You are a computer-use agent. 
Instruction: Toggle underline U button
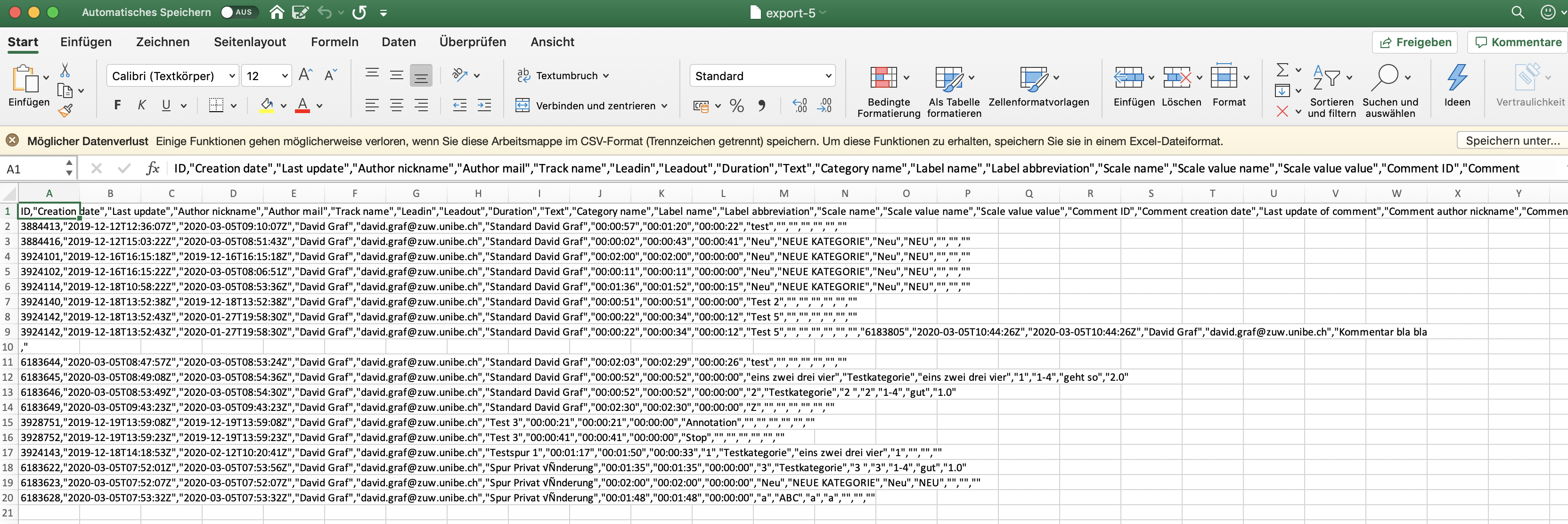pos(165,105)
